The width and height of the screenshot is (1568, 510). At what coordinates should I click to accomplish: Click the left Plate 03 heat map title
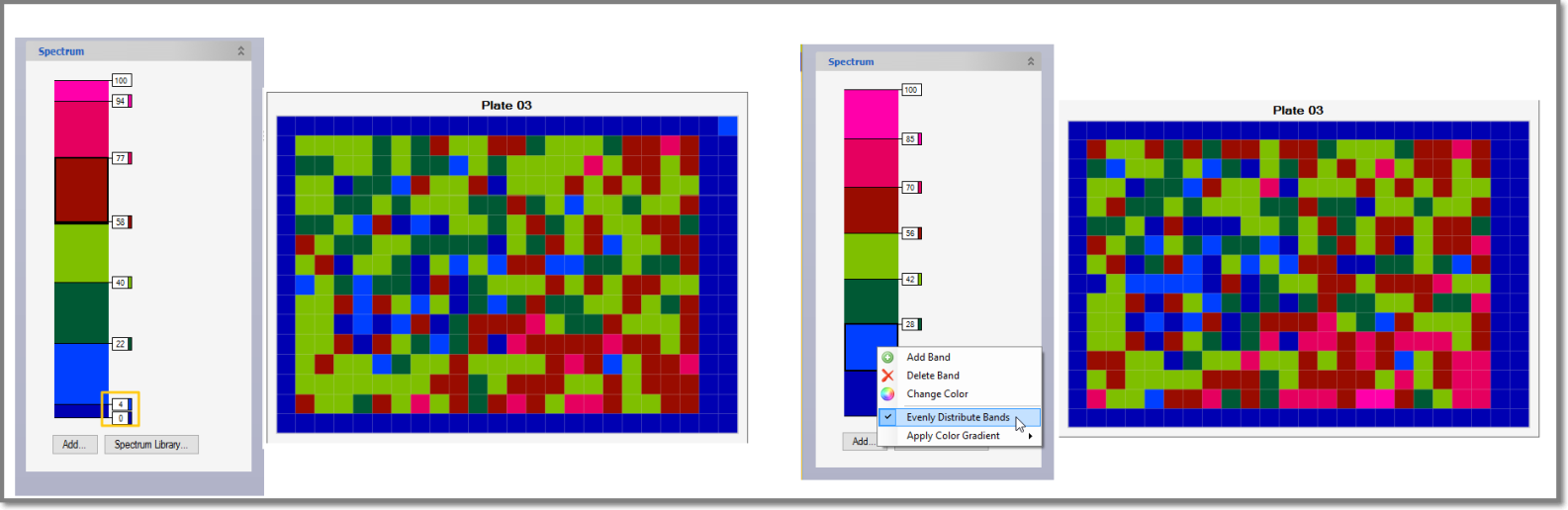(x=507, y=106)
